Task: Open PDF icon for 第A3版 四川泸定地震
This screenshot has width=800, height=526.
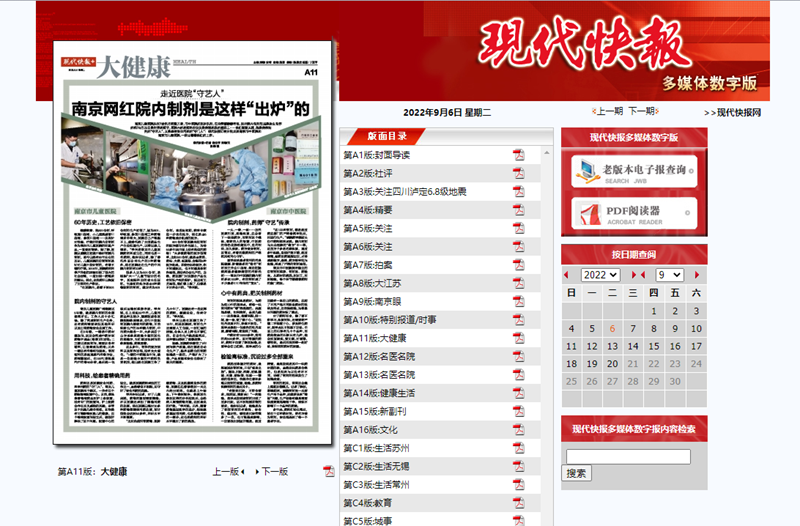Action: [x=518, y=191]
